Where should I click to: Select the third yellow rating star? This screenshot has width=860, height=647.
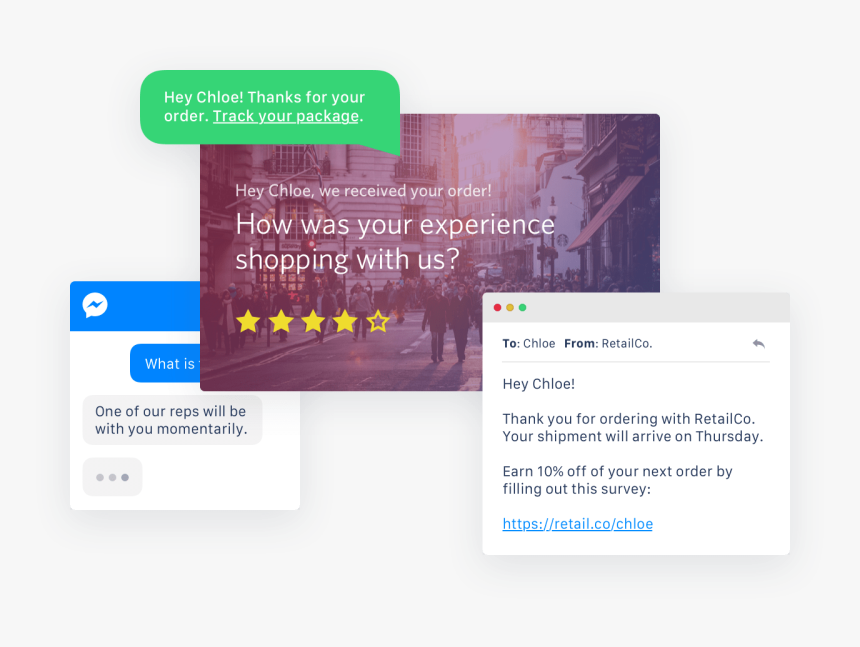313,321
